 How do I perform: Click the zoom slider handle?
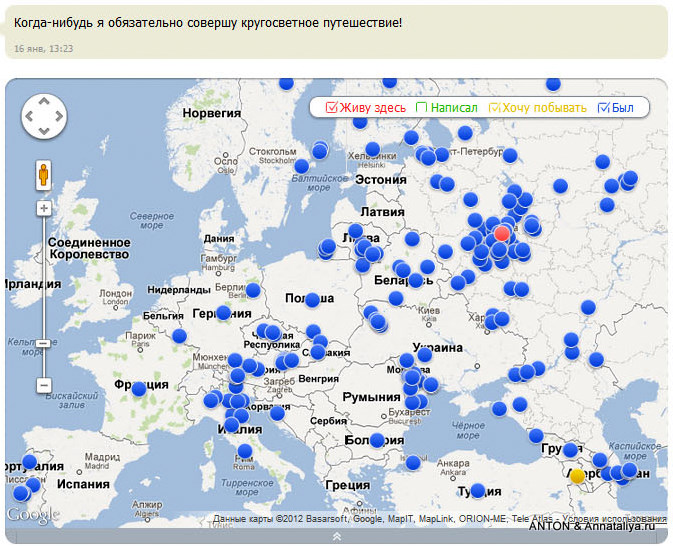tap(43, 343)
